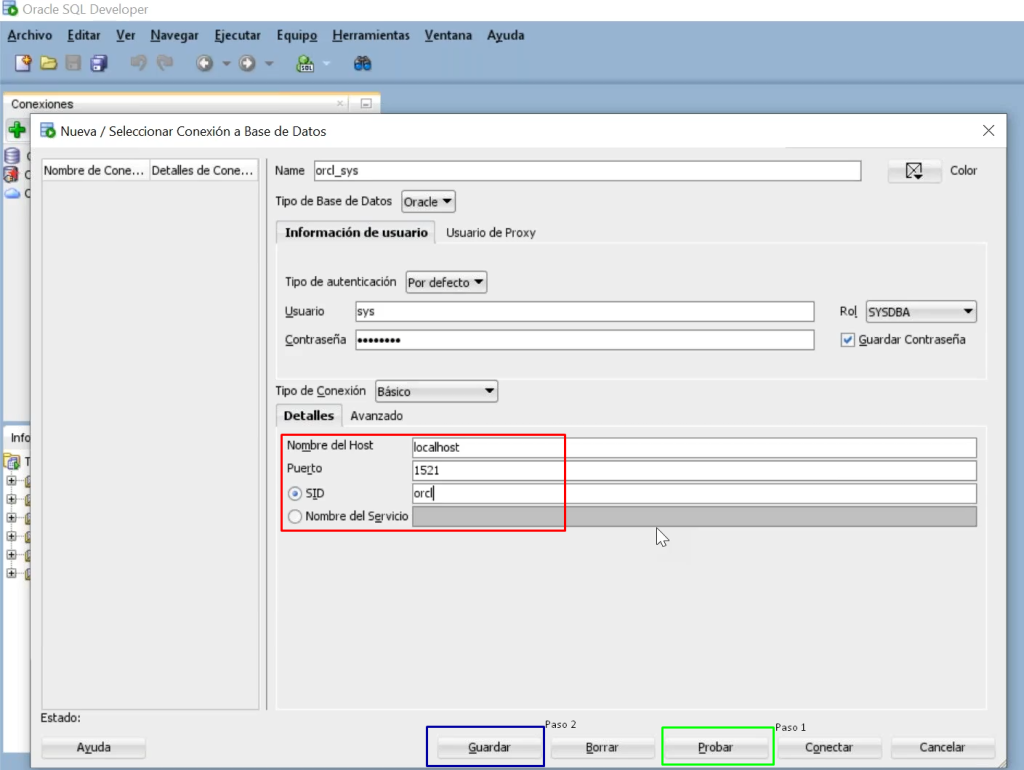The image size is (1024, 770).
Task: Click the Redo toolbar icon
Action: coord(165,63)
